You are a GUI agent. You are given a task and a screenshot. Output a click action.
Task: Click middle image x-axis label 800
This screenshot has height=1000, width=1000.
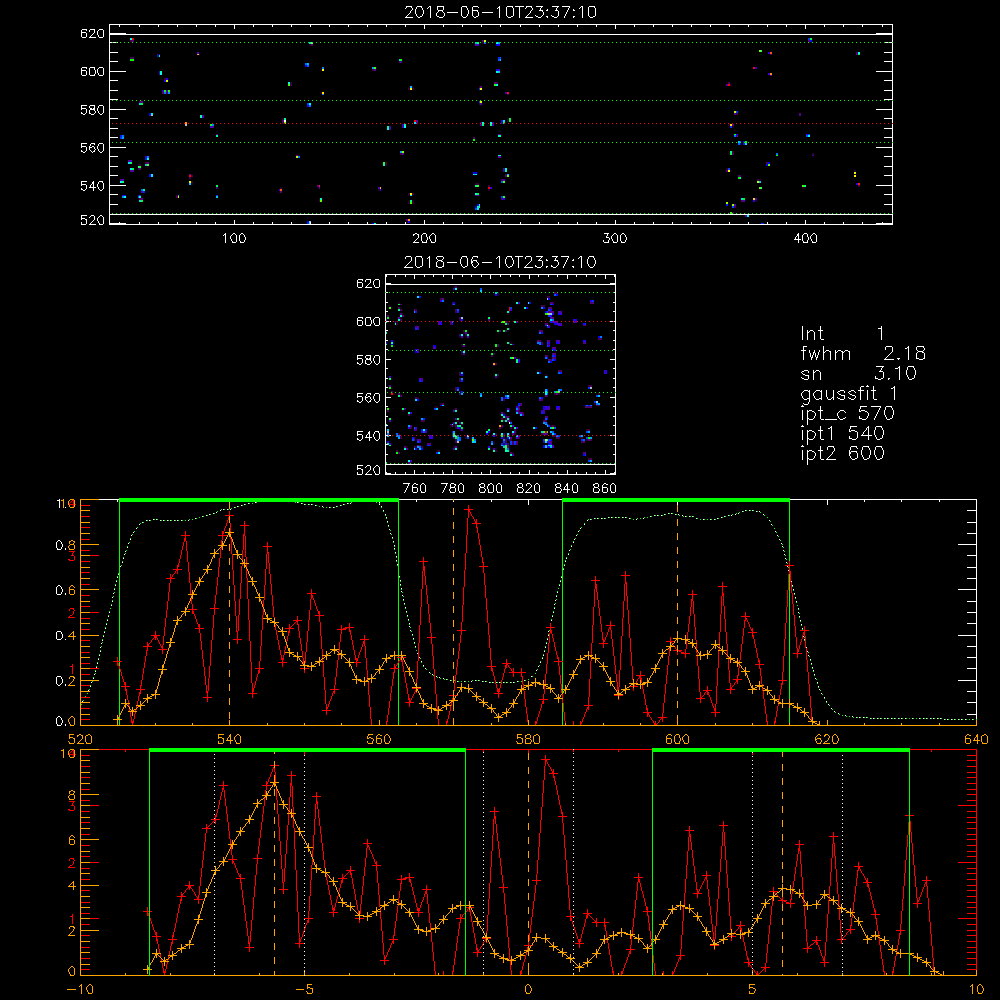(490, 489)
